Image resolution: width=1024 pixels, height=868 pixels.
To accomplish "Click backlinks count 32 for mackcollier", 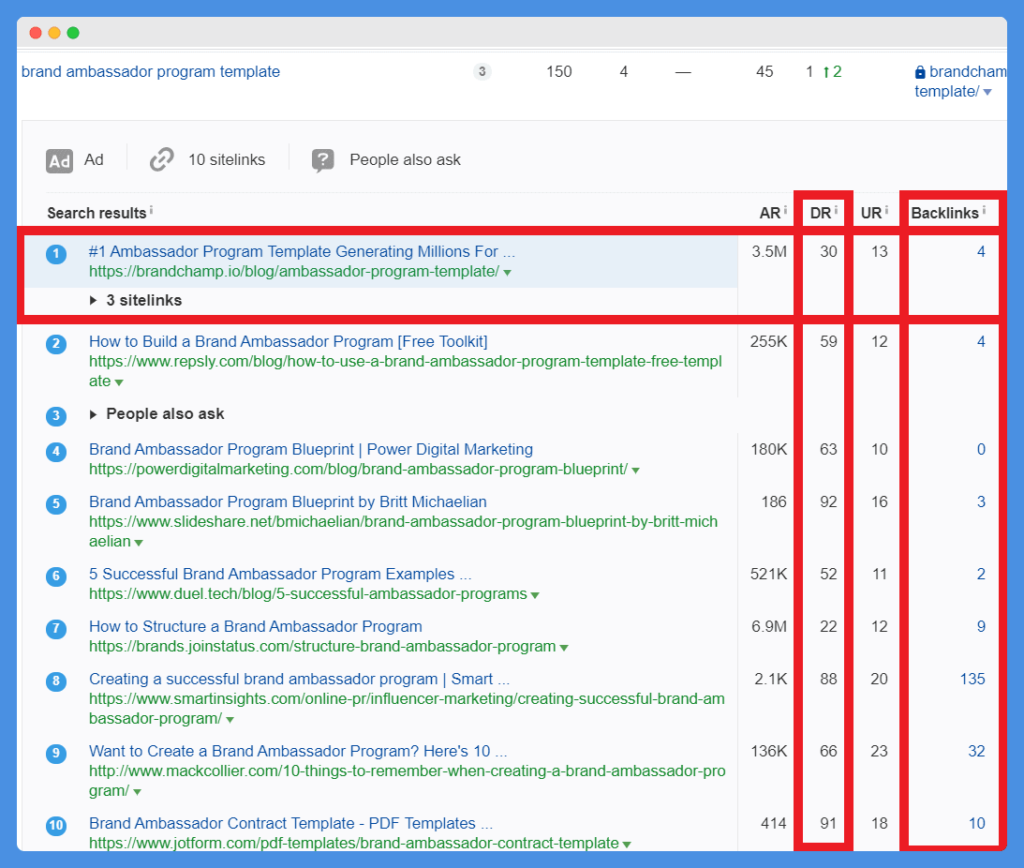I will [x=976, y=751].
